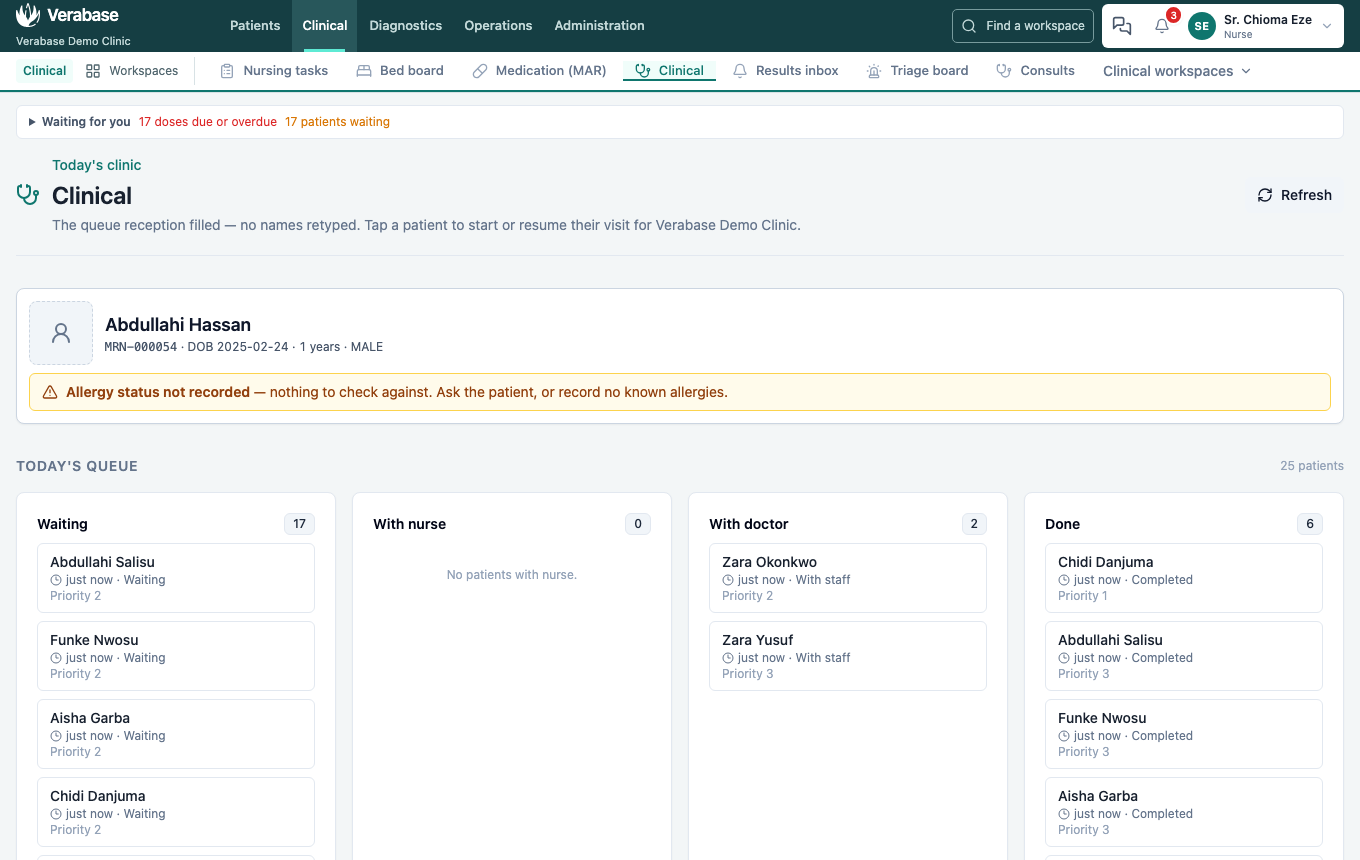
Task: Click the Waiting column count badge 17
Action: click(299, 524)
